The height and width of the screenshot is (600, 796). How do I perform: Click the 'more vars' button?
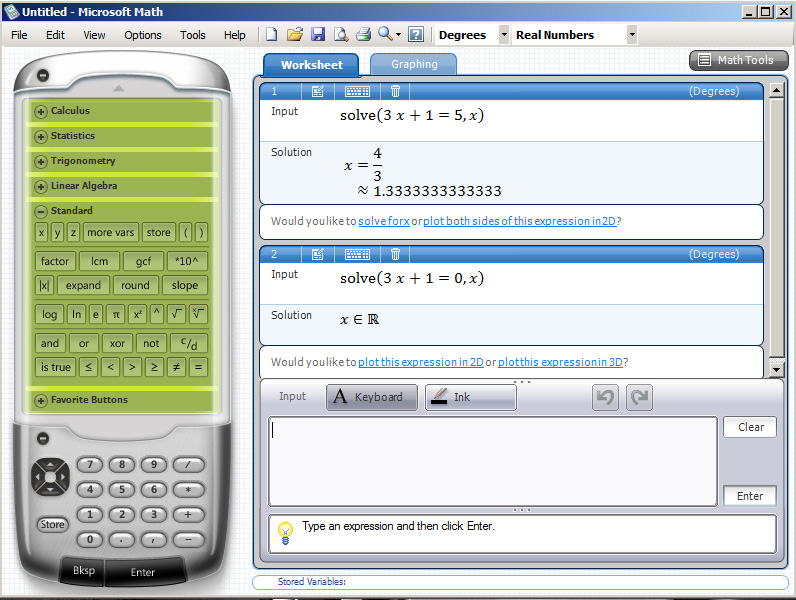(111, 232)
